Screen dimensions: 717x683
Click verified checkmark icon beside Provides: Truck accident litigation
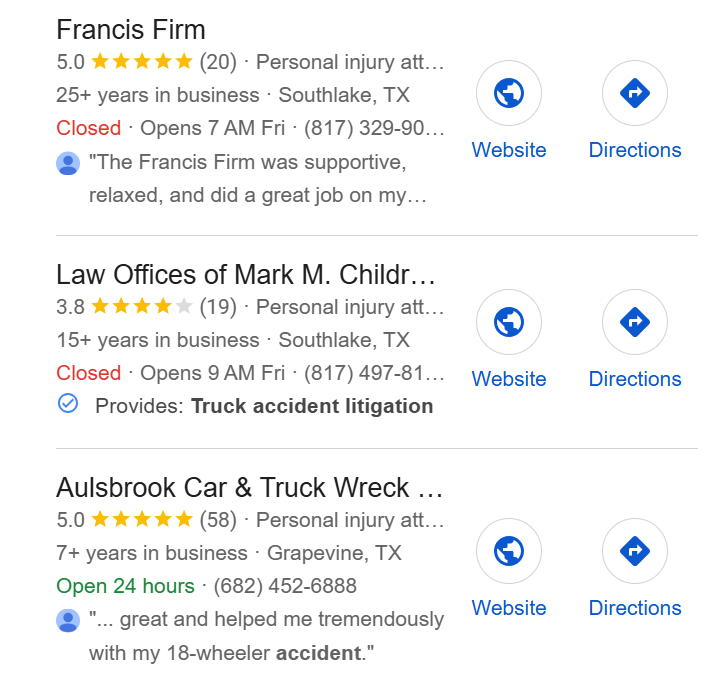[x=68, y=404]
